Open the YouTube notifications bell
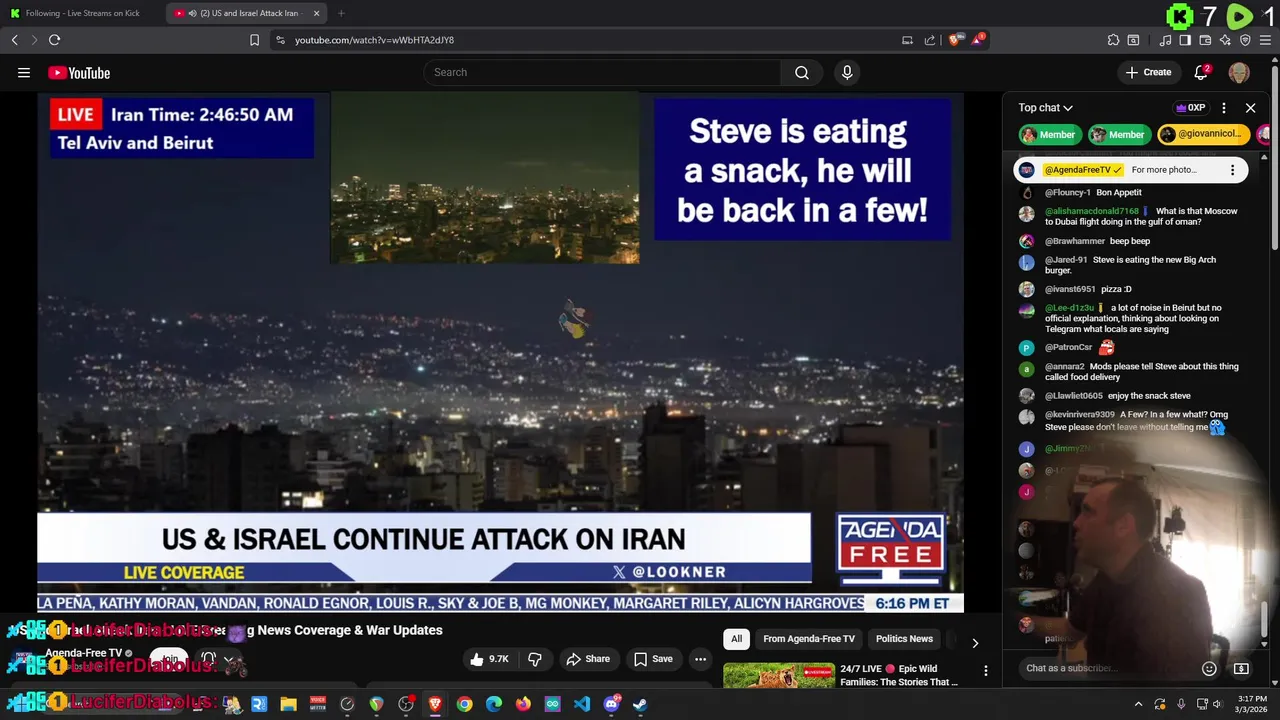 (x=1202, y=72)
